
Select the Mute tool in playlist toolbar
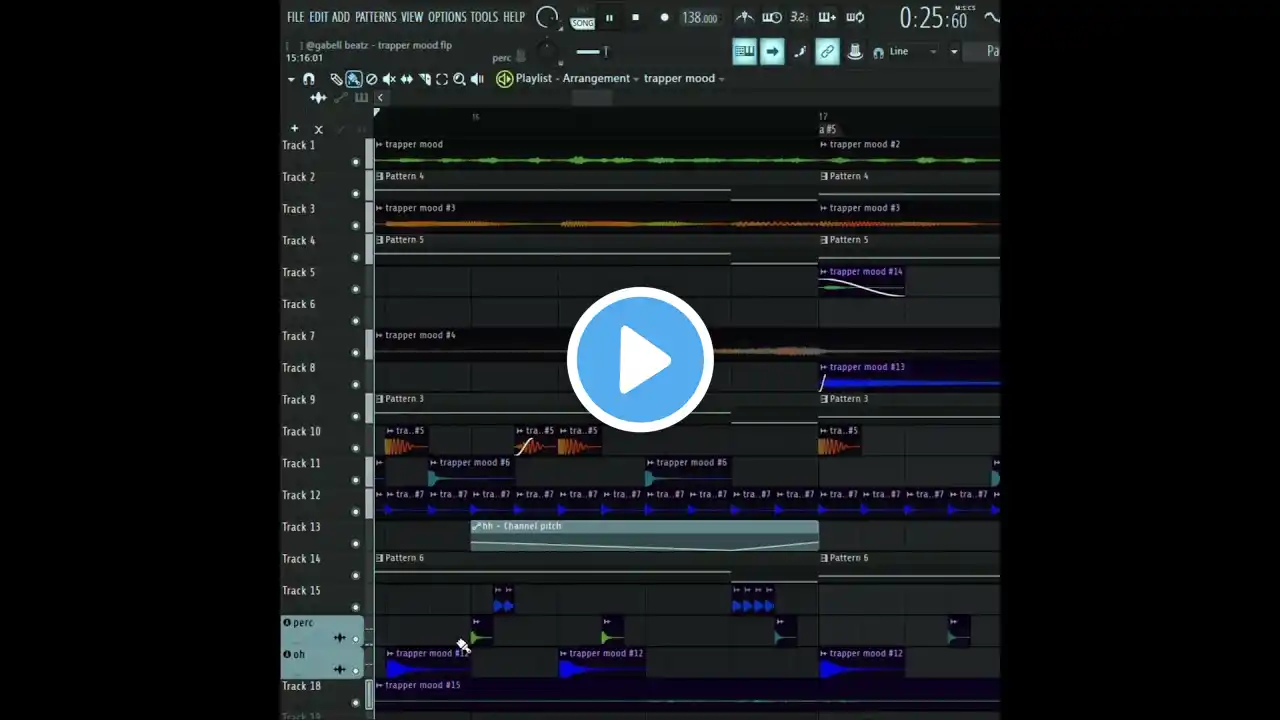[389, 79]
